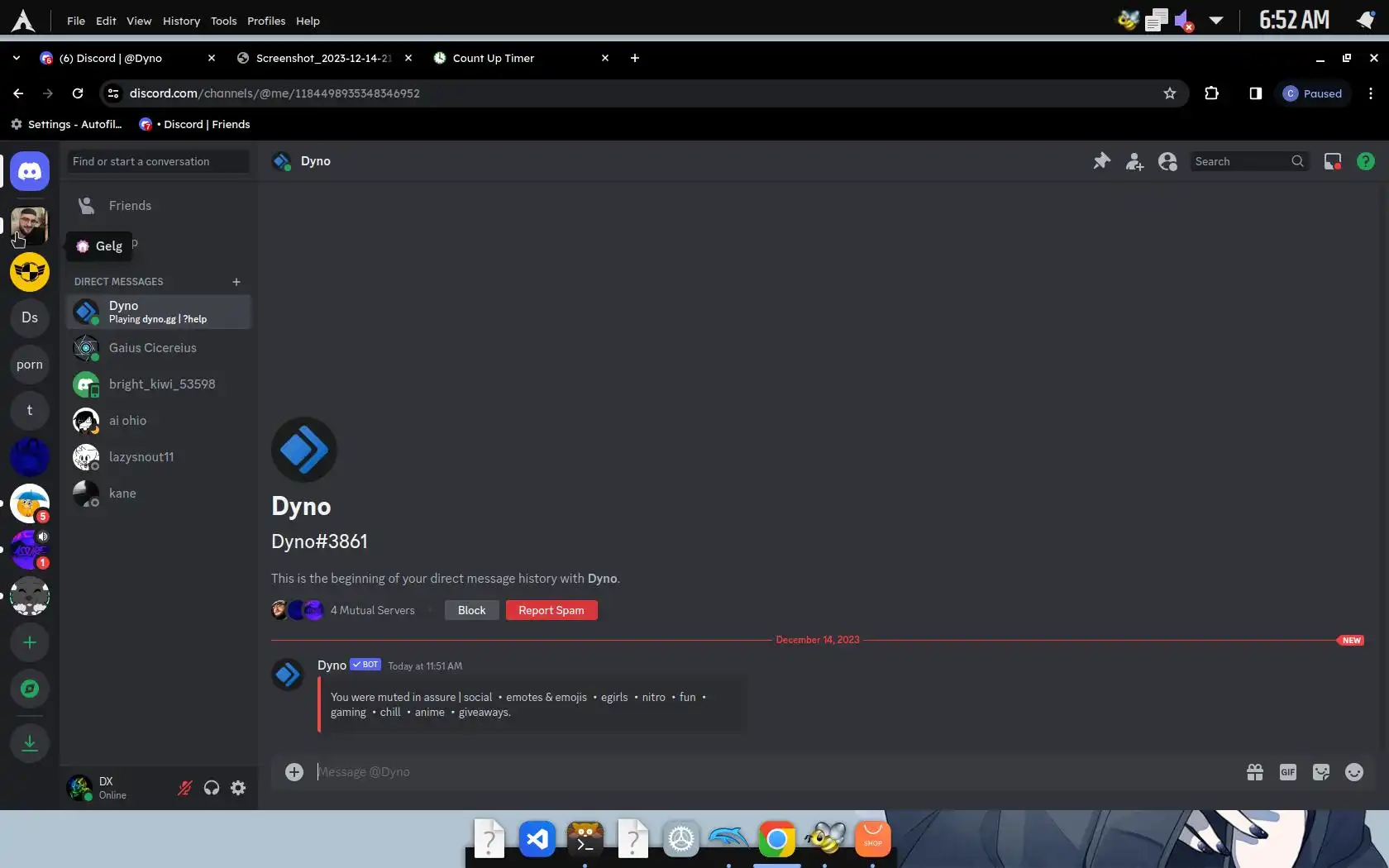Screen dimensions: 1389x868
Task: Open the dark blue server icon
Action: coord(30,457)
